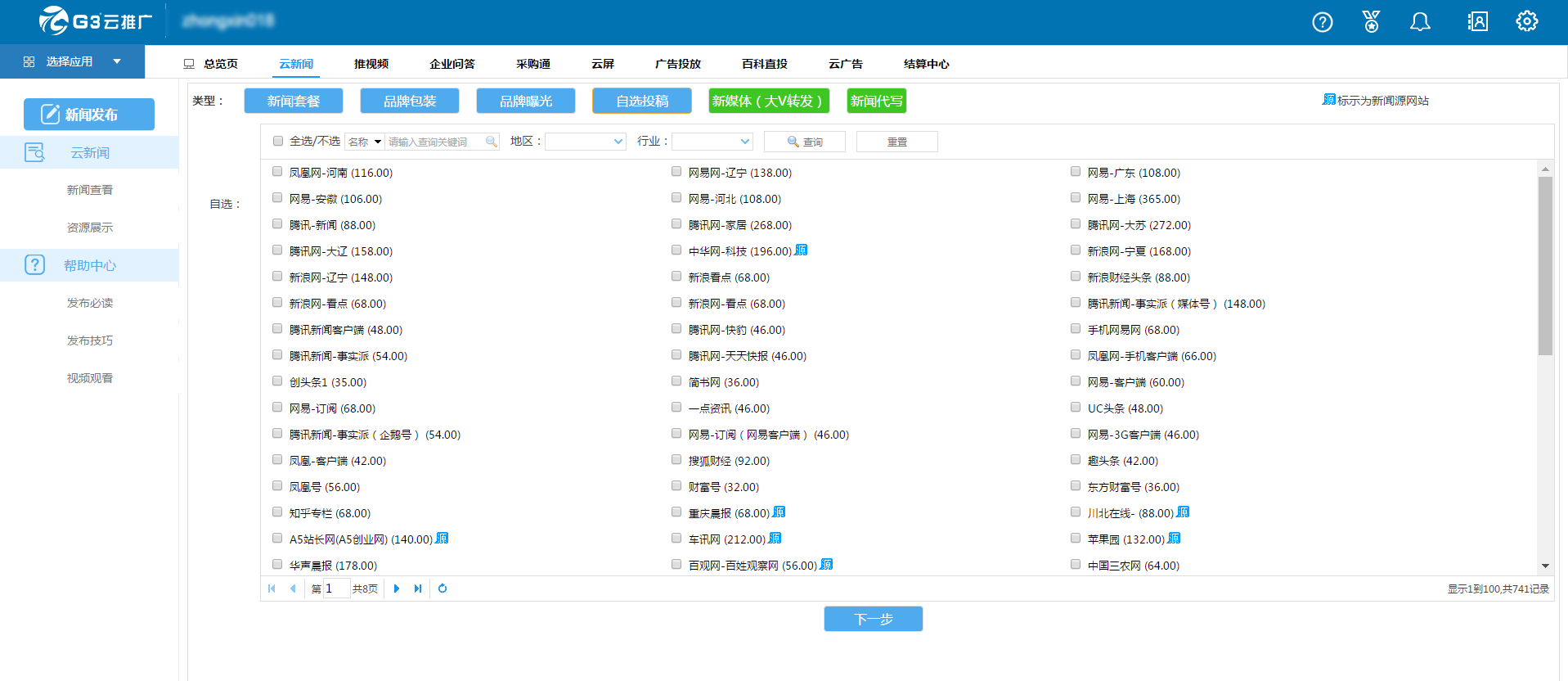
Task: Click the 查询 search button
Action: (805, 142)
